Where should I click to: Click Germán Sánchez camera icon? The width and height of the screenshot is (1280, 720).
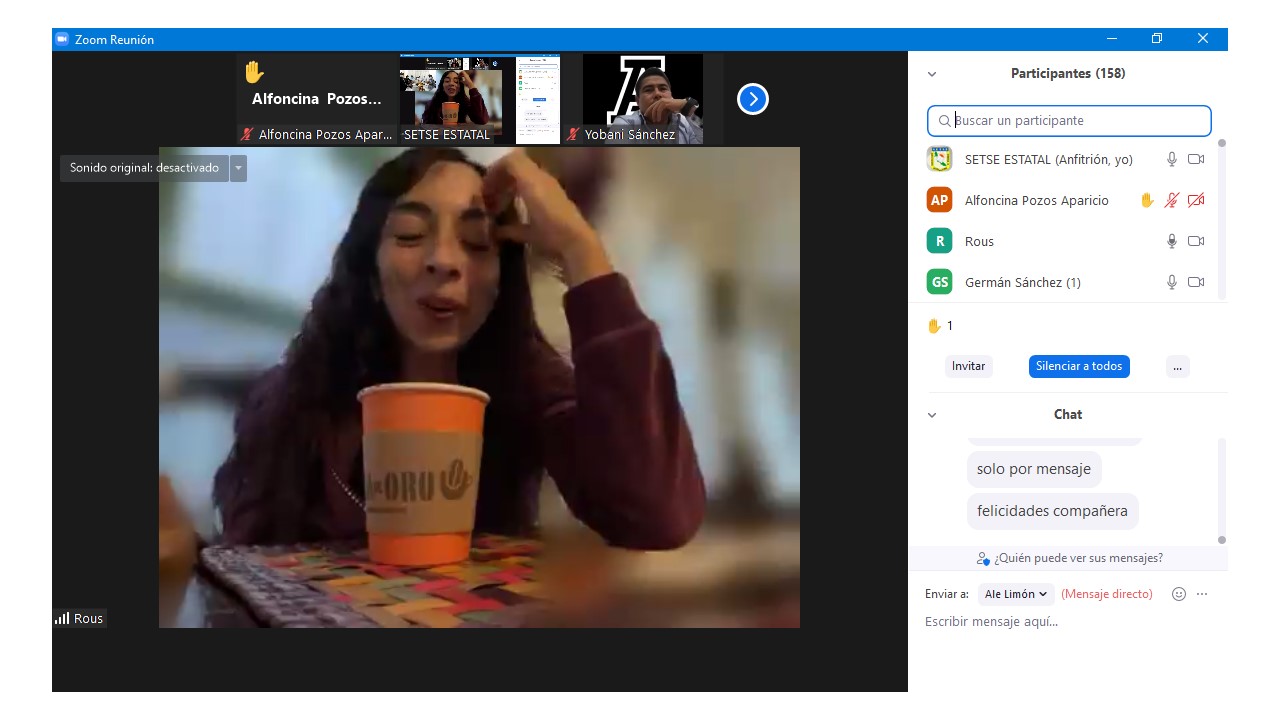click(1196, 282)
